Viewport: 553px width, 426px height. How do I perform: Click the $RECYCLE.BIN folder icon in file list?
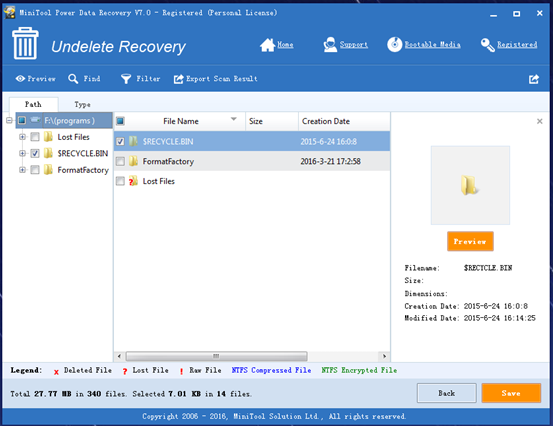(x=133, y=141)
